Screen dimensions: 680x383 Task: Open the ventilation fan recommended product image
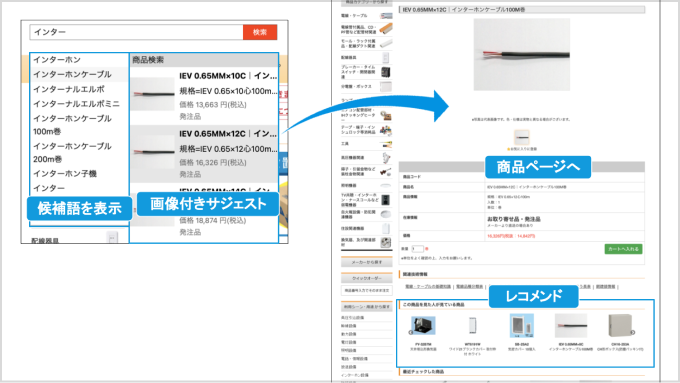coord(424,326)
